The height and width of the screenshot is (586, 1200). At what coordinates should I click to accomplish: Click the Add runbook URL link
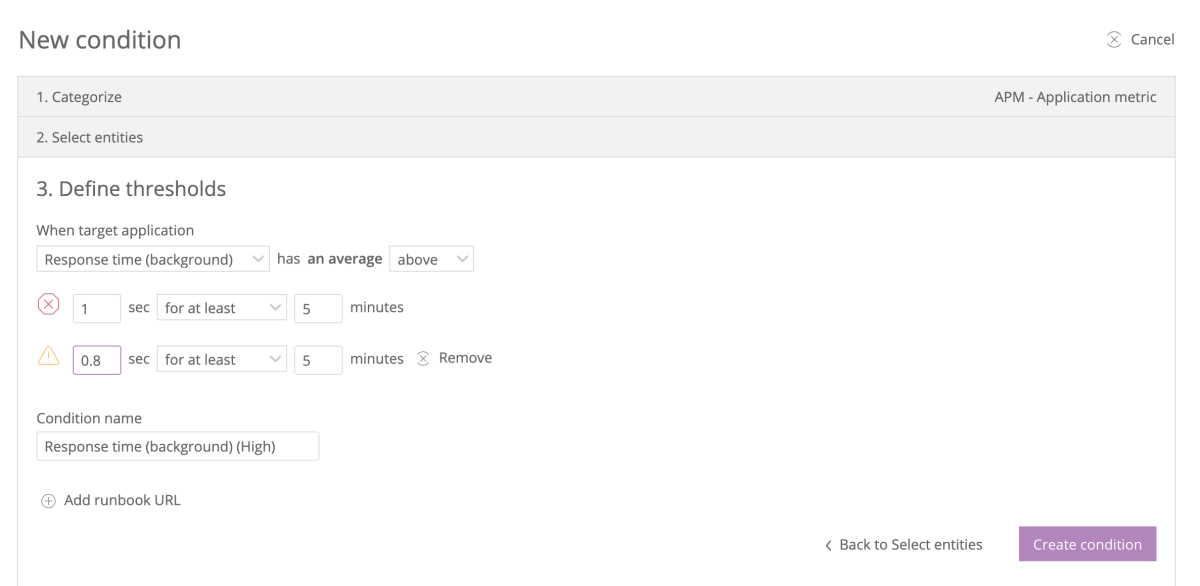click(x=122, y=500)
